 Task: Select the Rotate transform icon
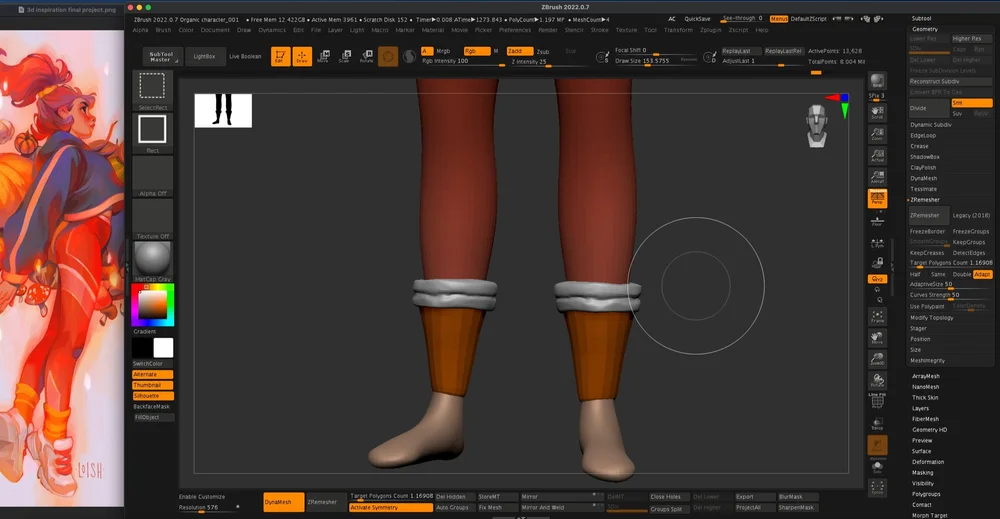pos(367,56)
